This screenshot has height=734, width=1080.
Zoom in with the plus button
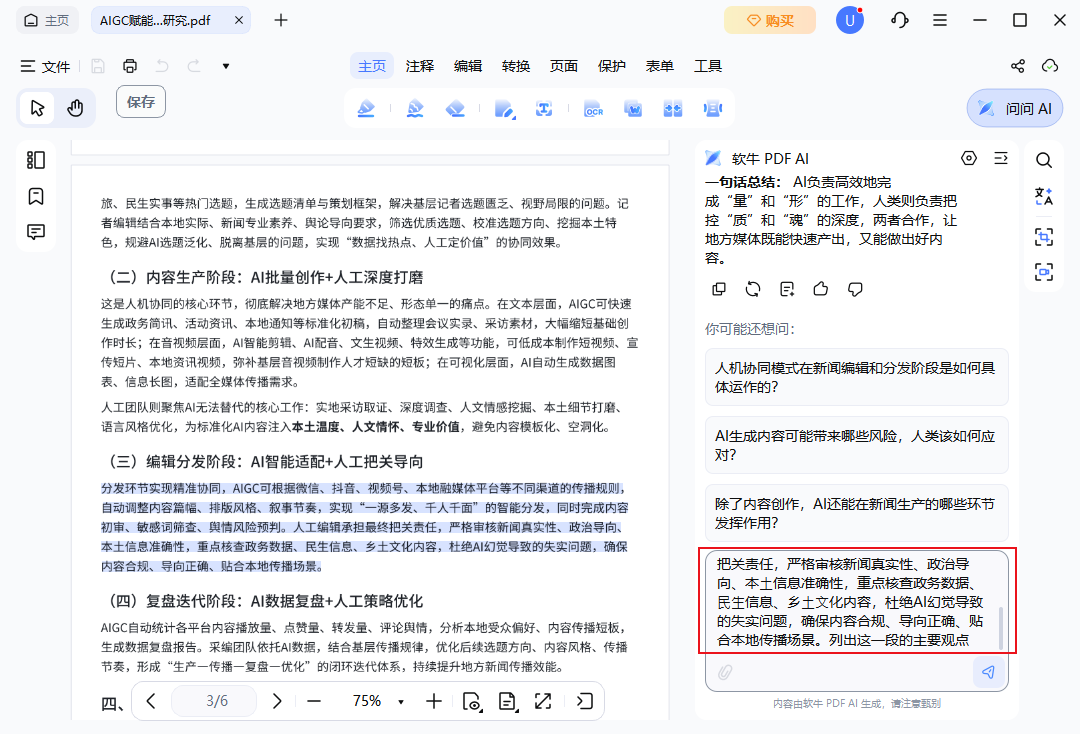[434, 701]
